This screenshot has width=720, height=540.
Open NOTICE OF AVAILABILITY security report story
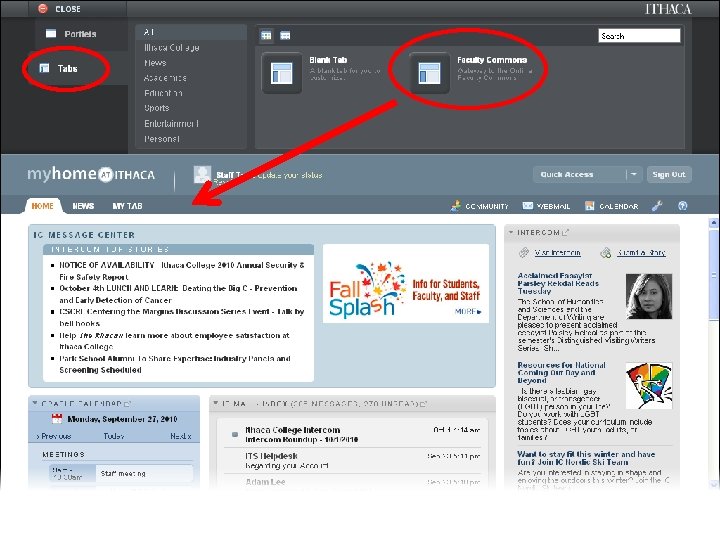pos(181,271)
